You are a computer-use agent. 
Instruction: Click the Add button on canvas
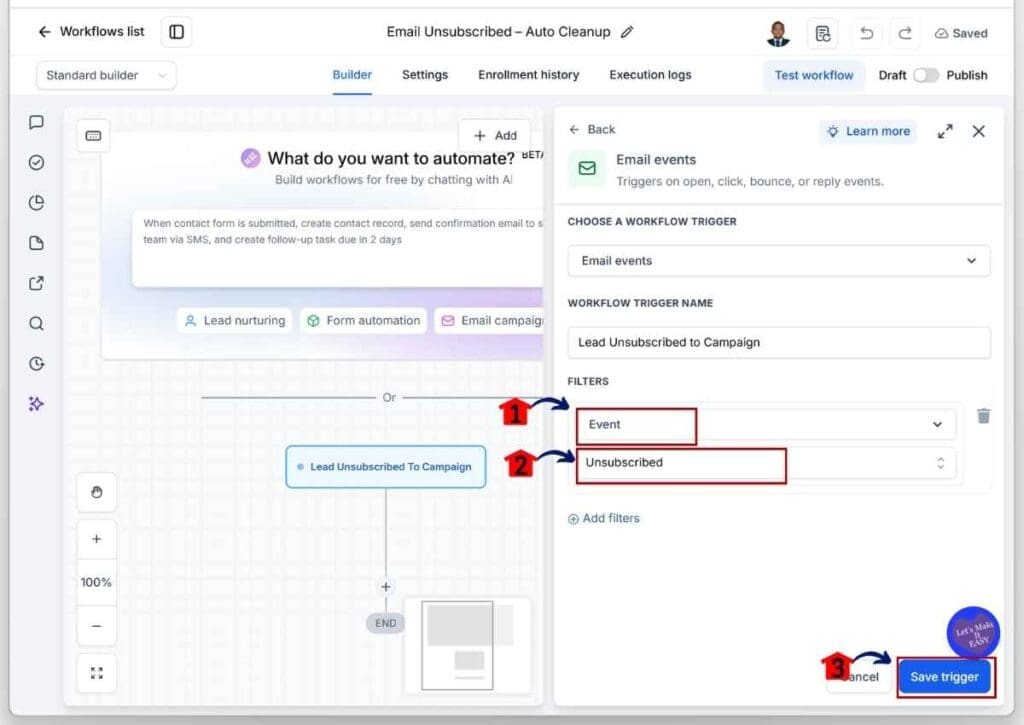[x=494, y=135]
